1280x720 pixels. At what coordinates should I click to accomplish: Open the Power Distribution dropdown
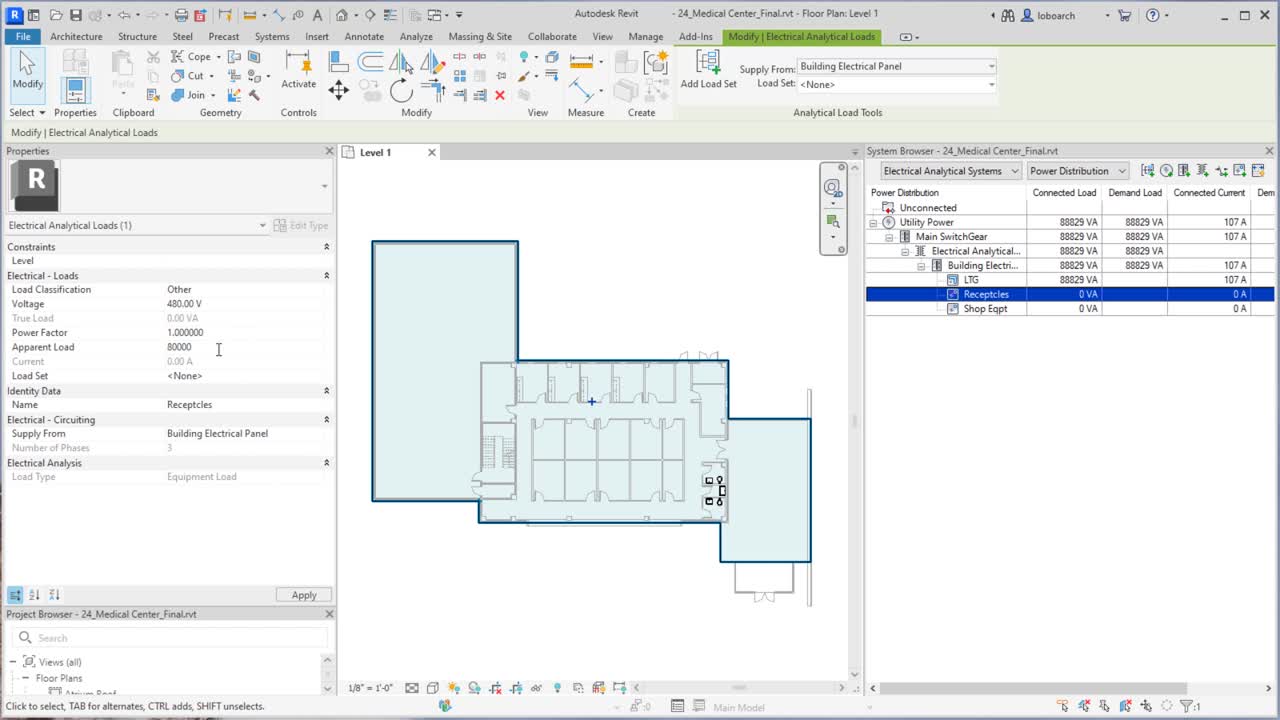coord(1078,171)
